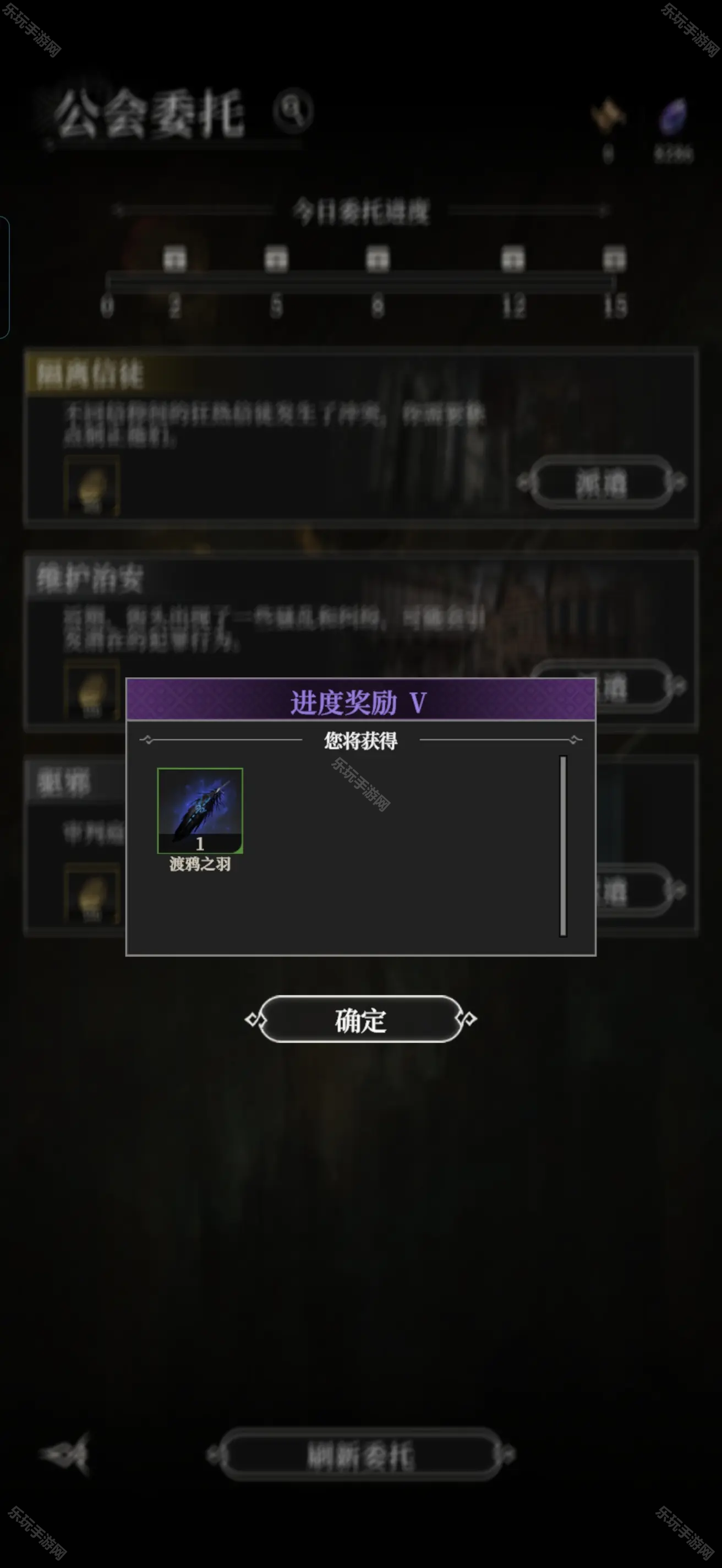Viewport: 722px width, 1568px height.
Task: Select the 渡鸦之羽 reward item thumbnail
Action: tap(200, 811)
